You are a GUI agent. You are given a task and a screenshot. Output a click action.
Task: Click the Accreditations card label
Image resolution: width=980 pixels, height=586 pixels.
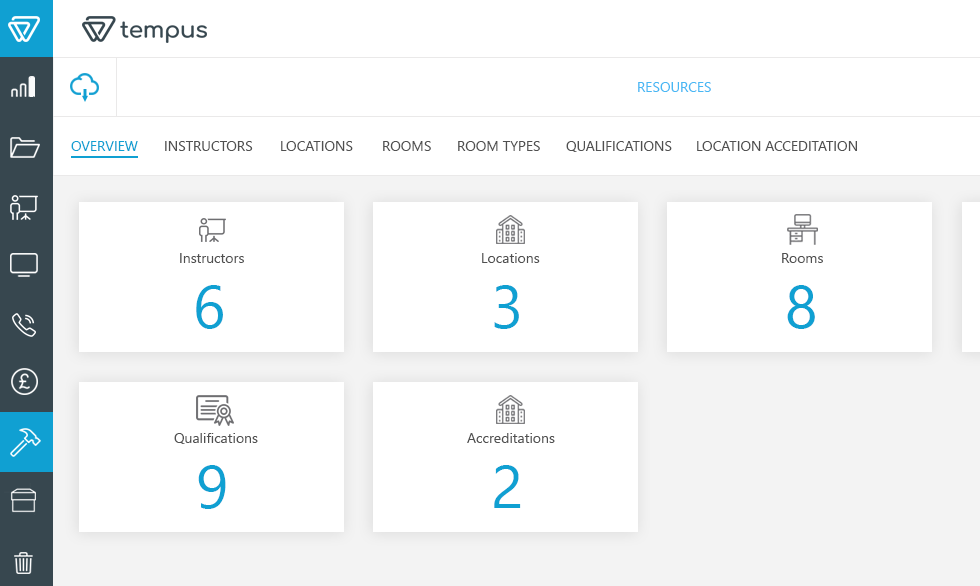click(511, 439)
